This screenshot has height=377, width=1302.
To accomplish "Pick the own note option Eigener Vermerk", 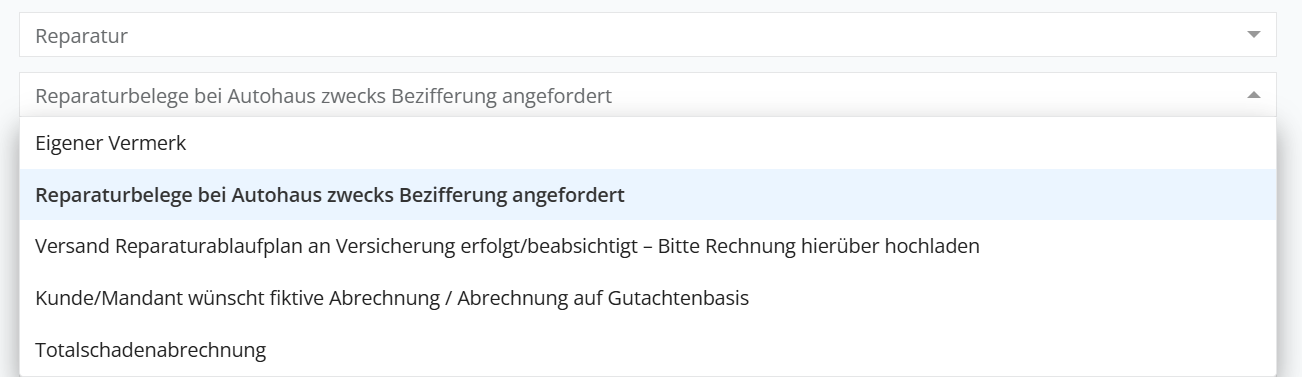I will click(648, 143).
